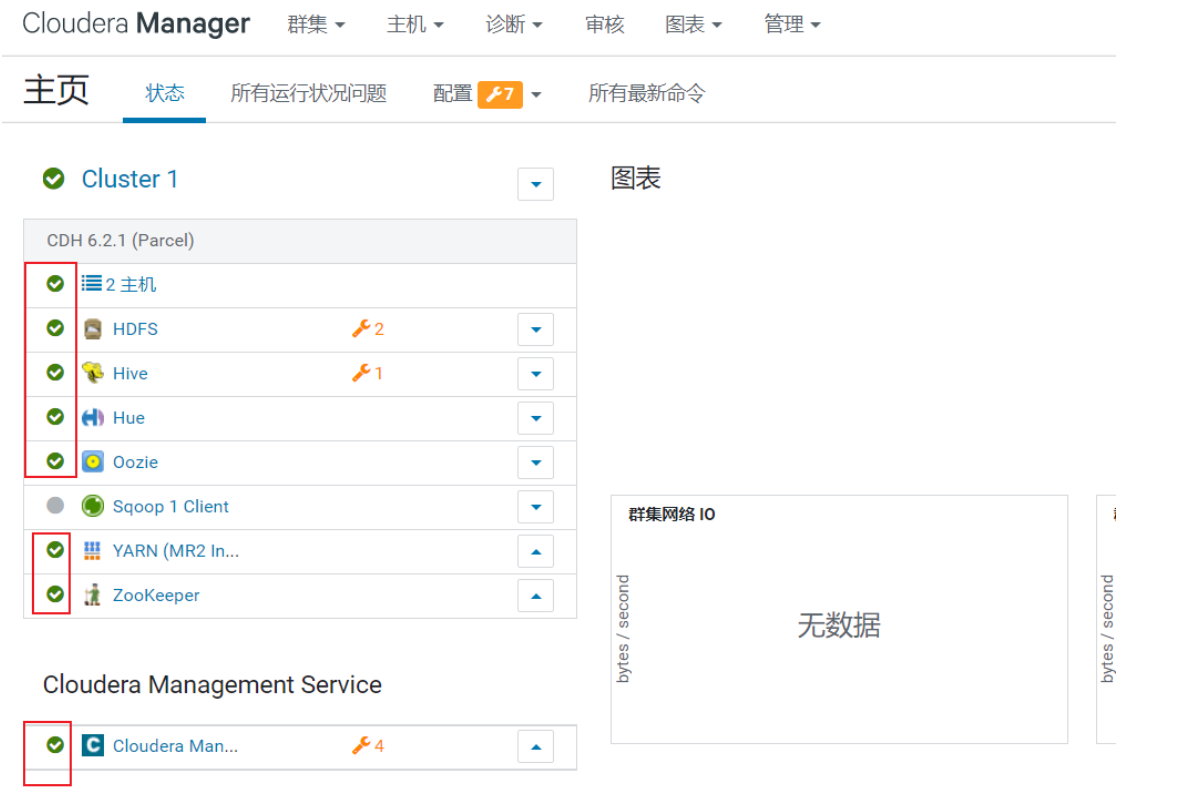Click the Hive bee service icon
Viewport: 1181px width, 800px height.
click(93, 373)
